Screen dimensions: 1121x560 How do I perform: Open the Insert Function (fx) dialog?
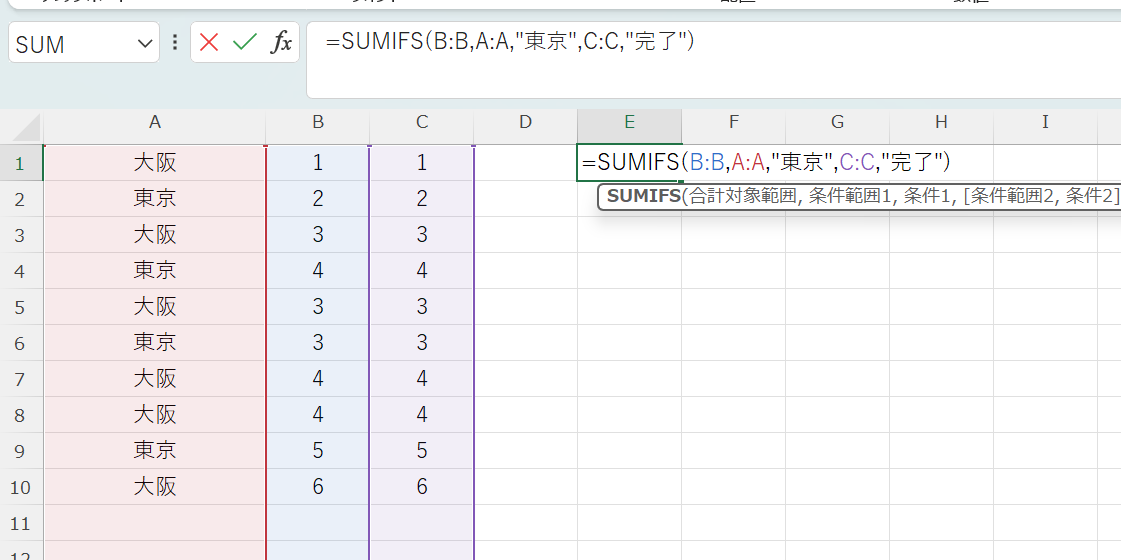pos(281,43)
